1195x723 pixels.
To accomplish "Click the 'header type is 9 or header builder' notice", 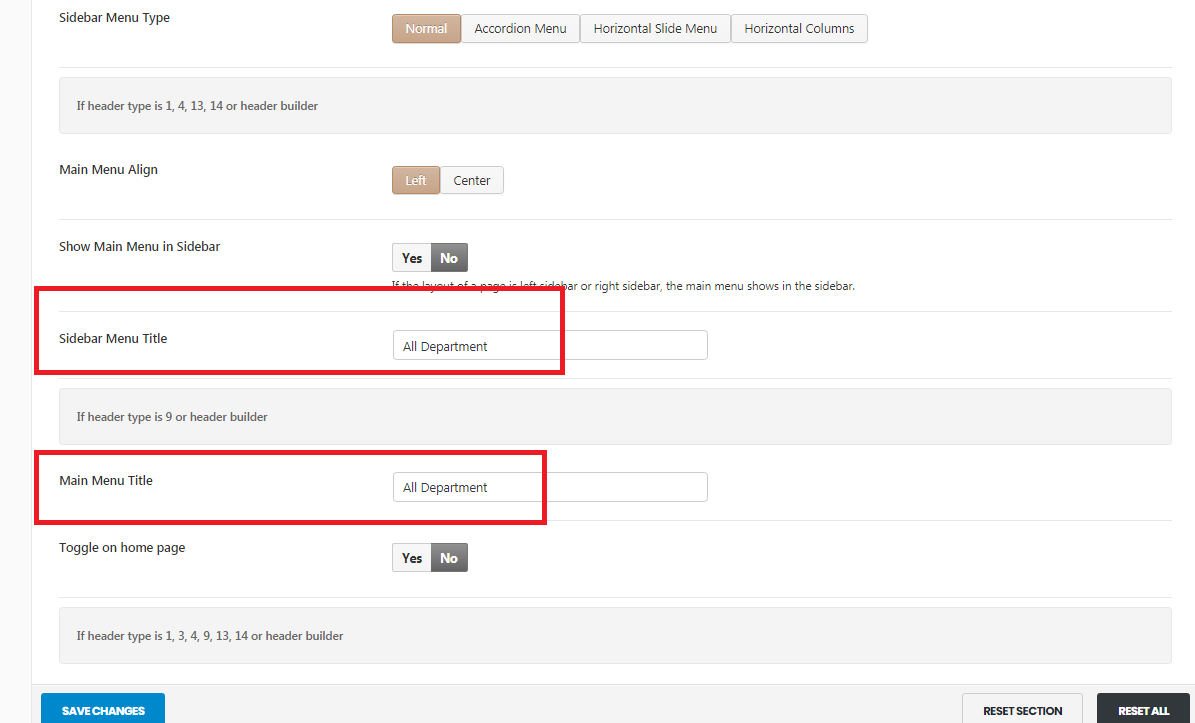I will (x=615, y=417).
